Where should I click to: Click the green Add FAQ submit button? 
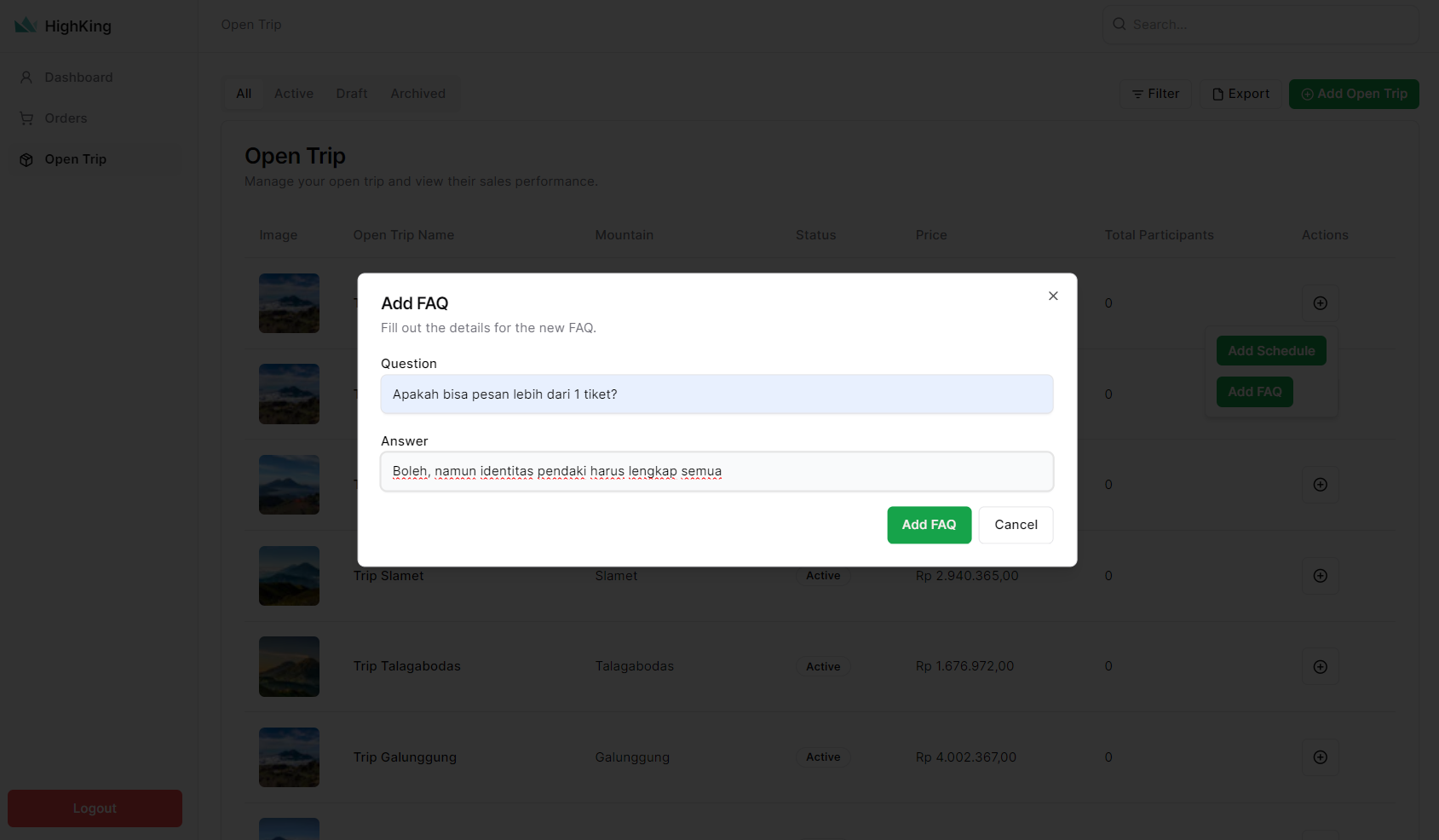coord(929,525)
